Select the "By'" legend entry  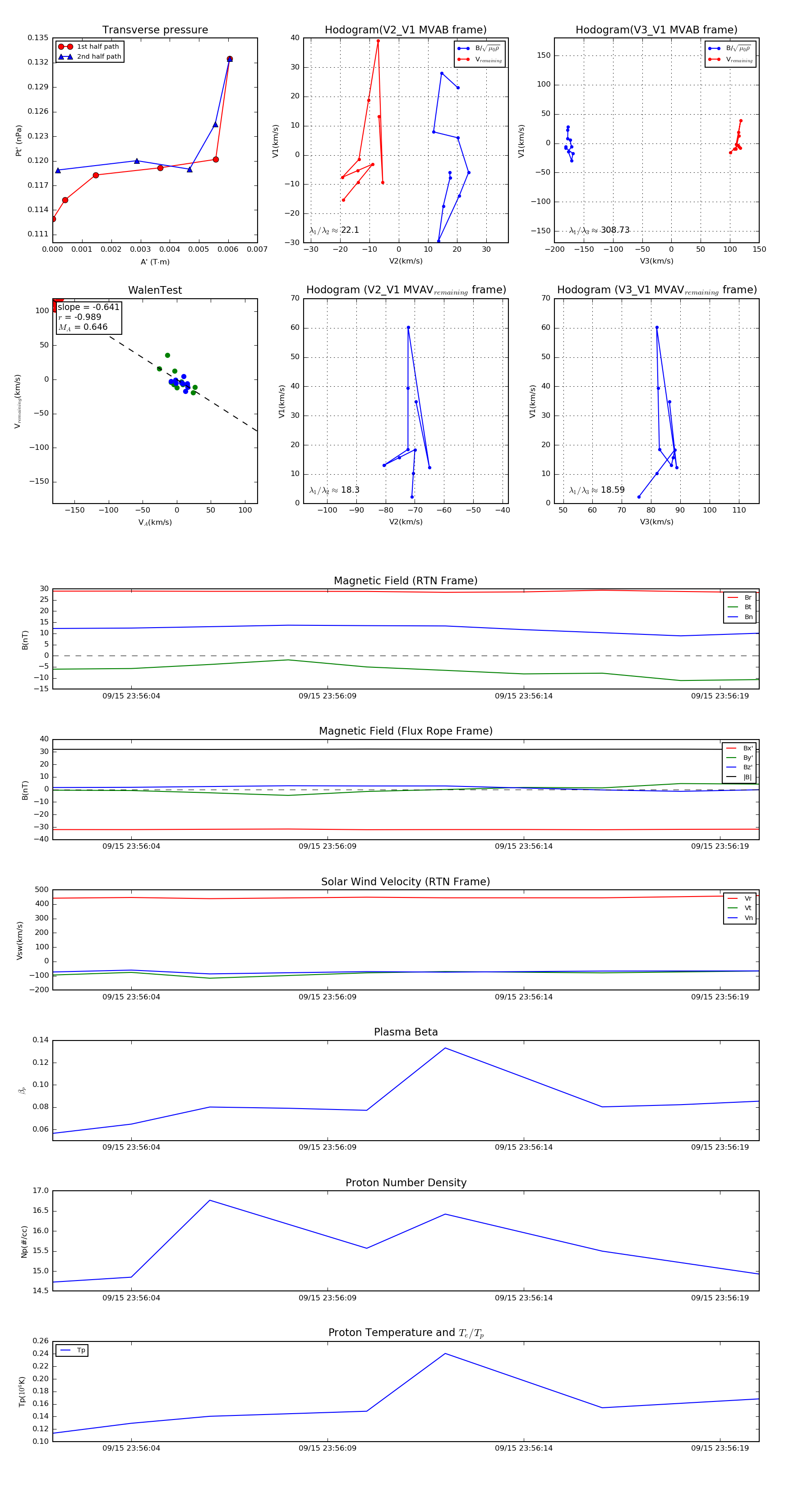pos(739,758)
